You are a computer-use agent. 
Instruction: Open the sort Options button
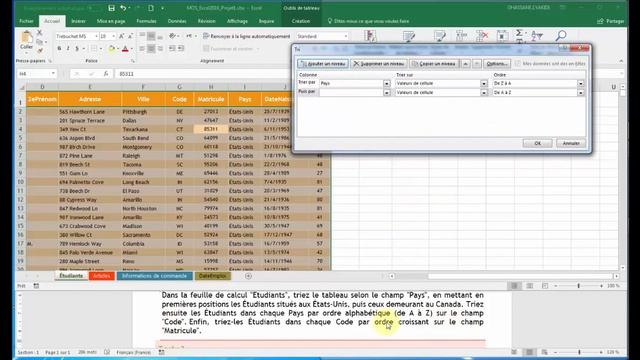click(497, 64)
